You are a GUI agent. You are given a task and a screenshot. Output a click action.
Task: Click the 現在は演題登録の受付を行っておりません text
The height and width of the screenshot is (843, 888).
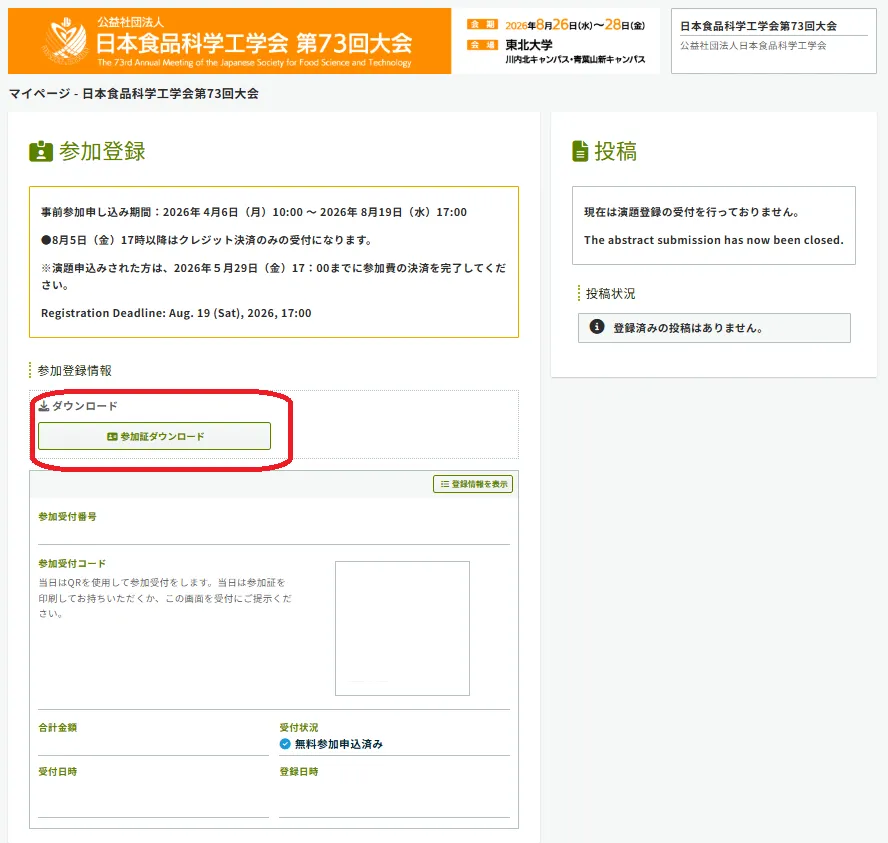coord(692,212)
